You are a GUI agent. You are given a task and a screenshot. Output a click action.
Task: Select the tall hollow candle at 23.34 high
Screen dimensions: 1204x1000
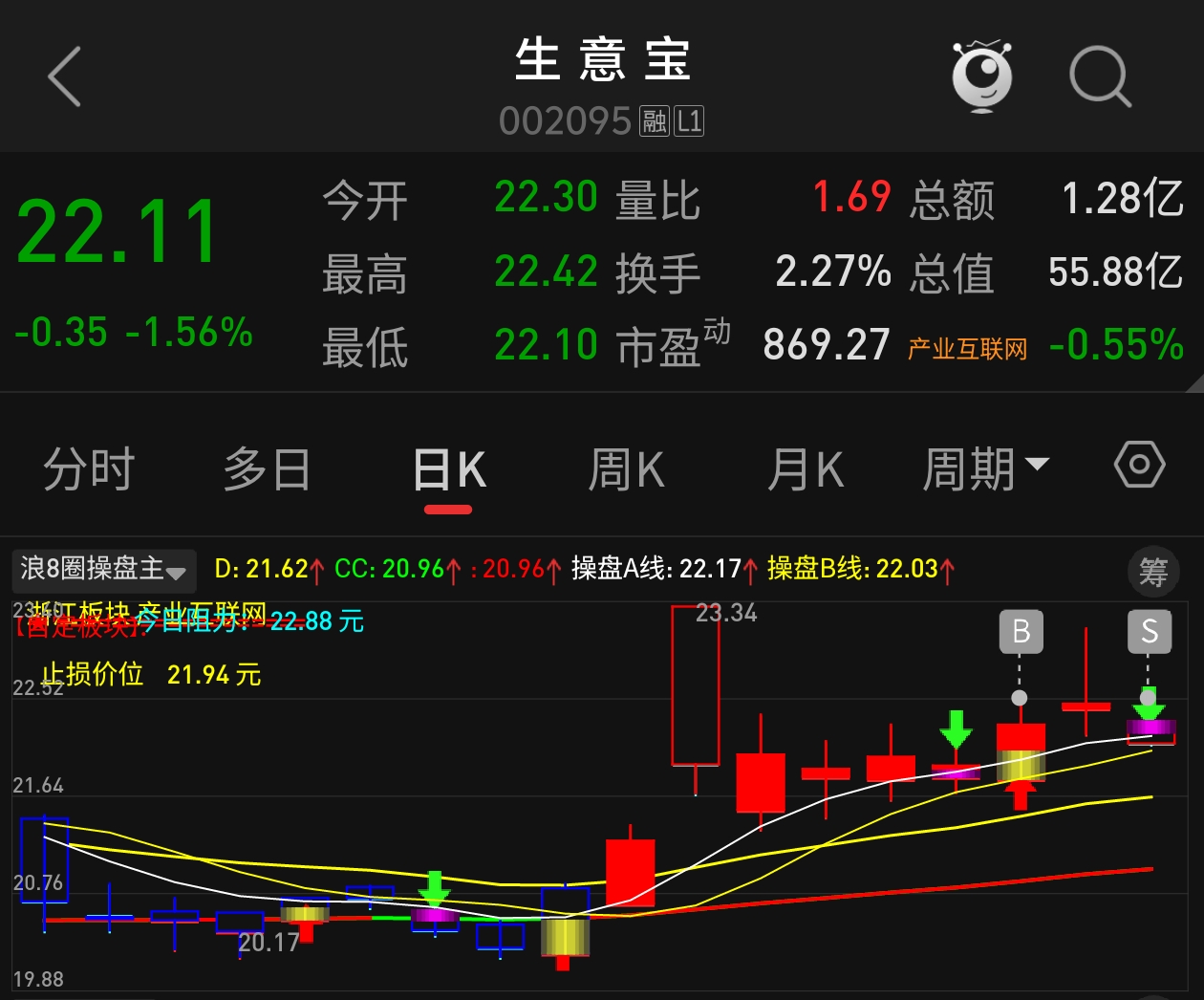[696, 685]
